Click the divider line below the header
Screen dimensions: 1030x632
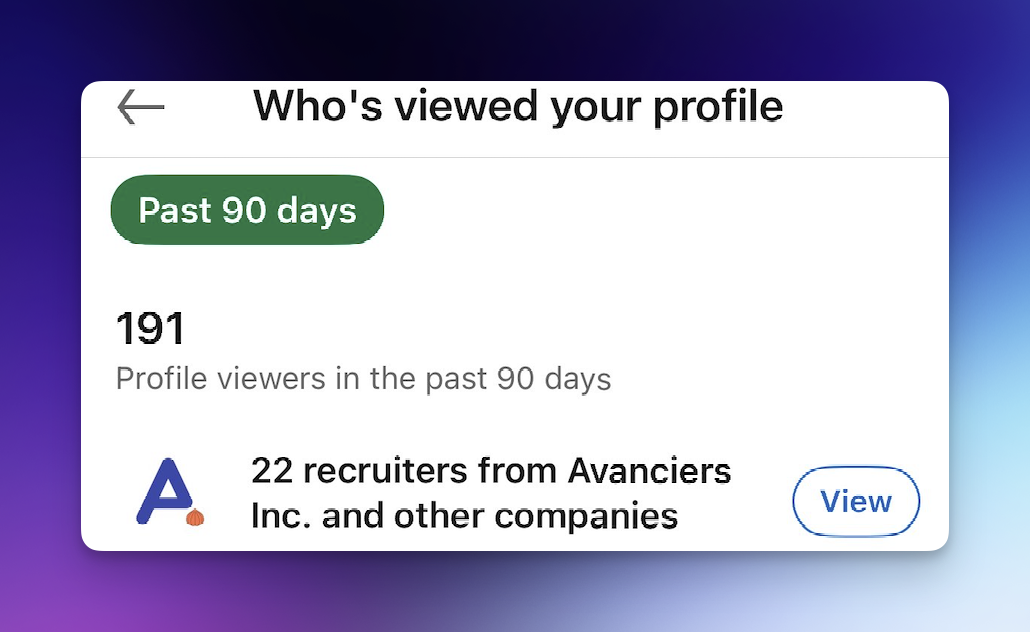[x=514, y=157]
